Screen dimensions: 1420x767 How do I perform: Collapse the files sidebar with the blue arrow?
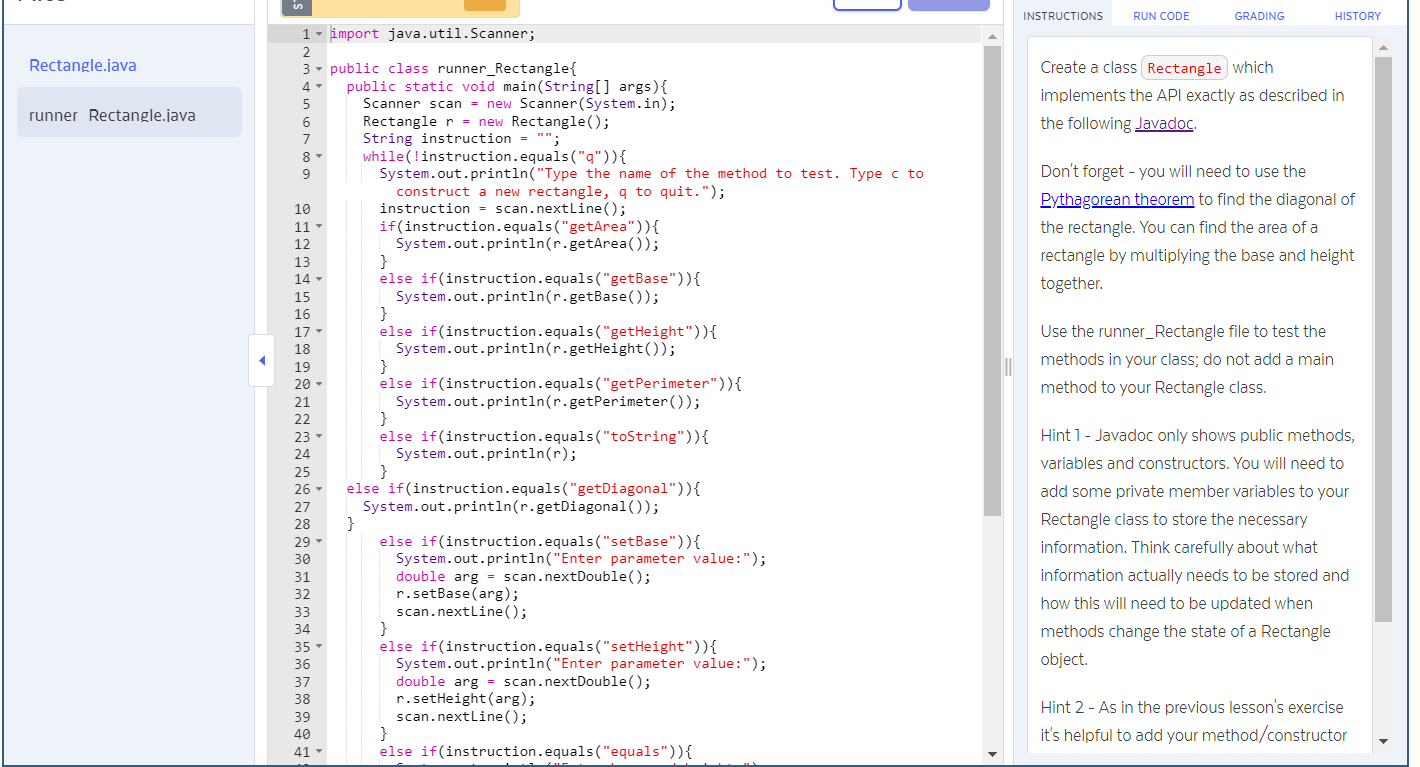point(261,360)
